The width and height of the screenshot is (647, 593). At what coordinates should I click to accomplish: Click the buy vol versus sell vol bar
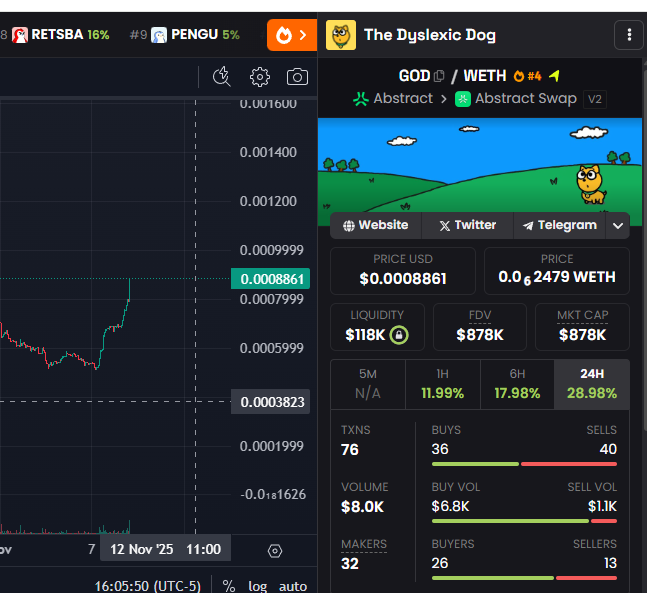click(524, 521)
